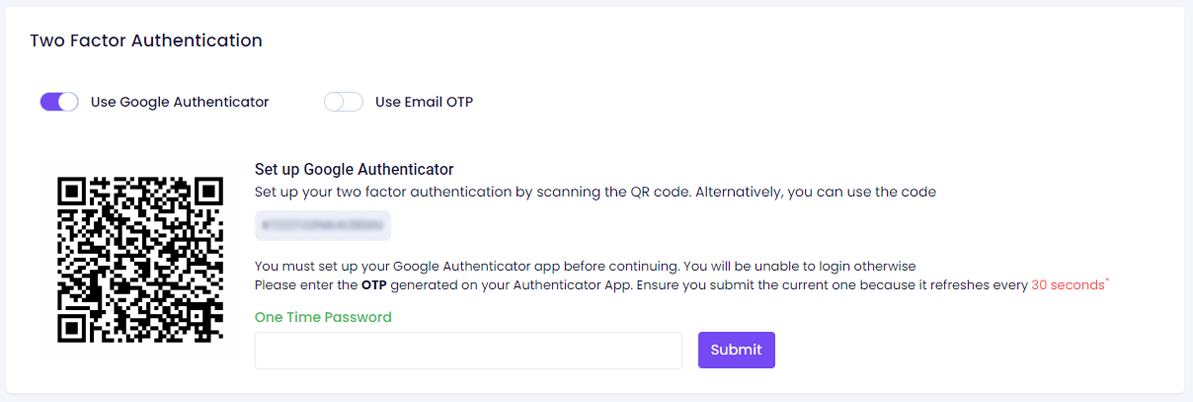Click the QR code's top-right finder square
Image resolution: width=1193 pixels, height=402 pixels.
[x=207, y=191]
